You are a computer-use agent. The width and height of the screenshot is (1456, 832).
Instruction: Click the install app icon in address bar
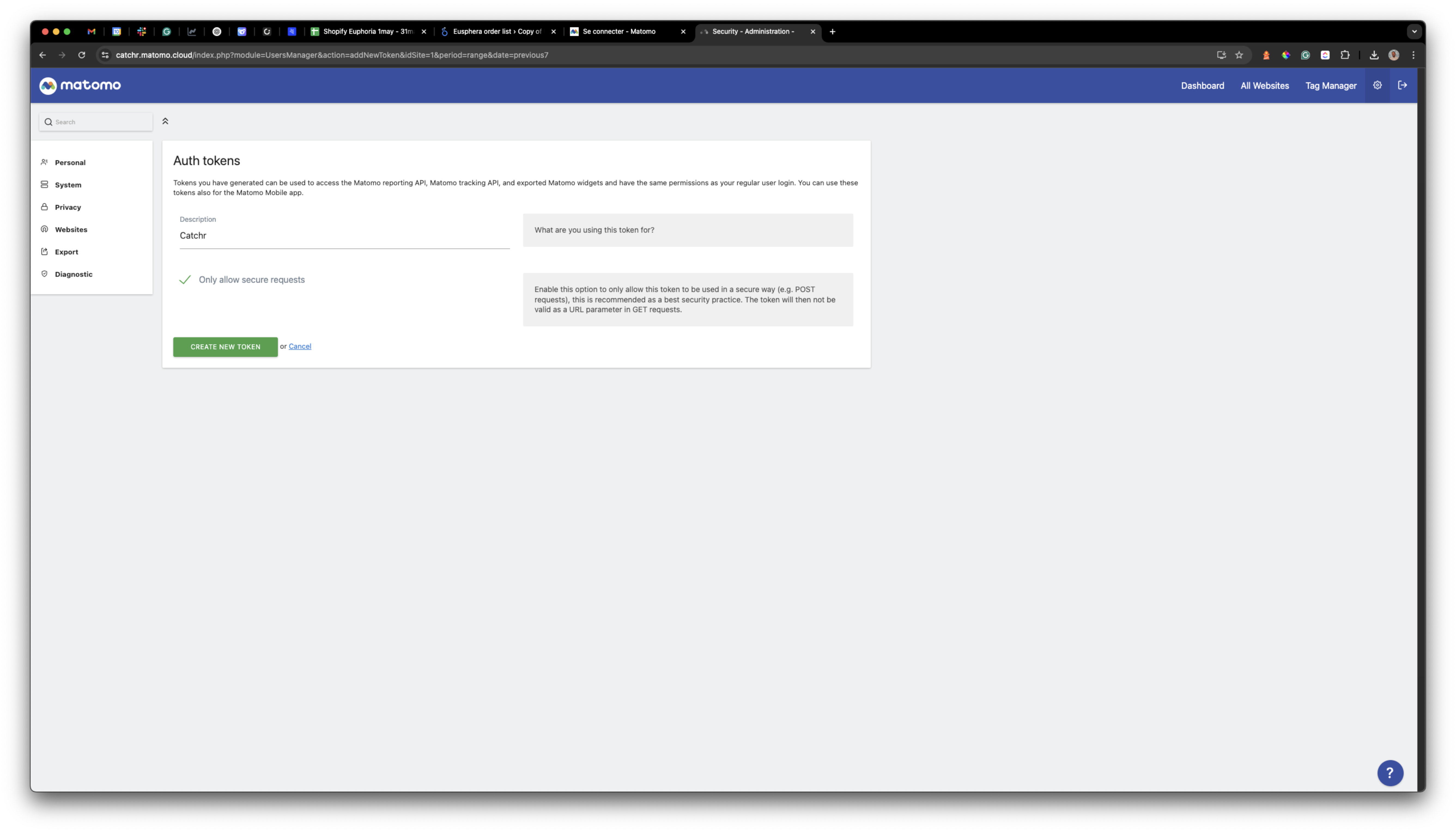point(1221,55)
